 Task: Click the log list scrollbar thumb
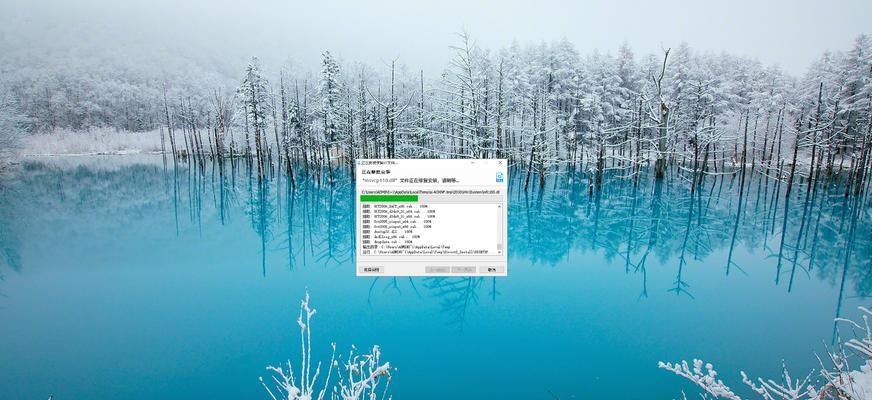(499, 246)
